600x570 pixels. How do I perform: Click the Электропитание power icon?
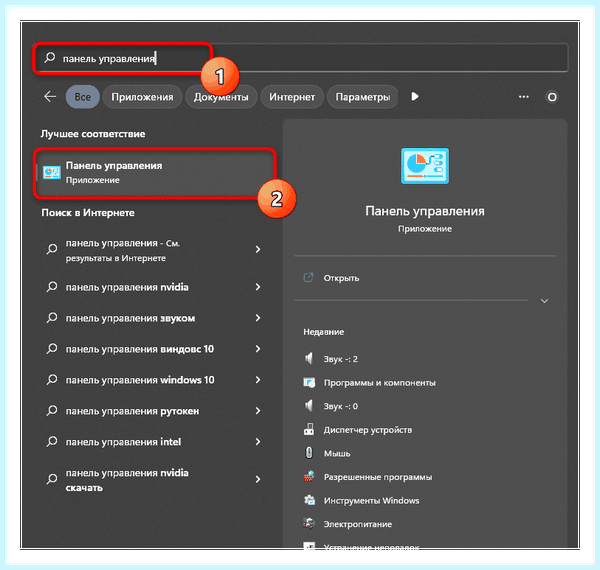[309, 523]
